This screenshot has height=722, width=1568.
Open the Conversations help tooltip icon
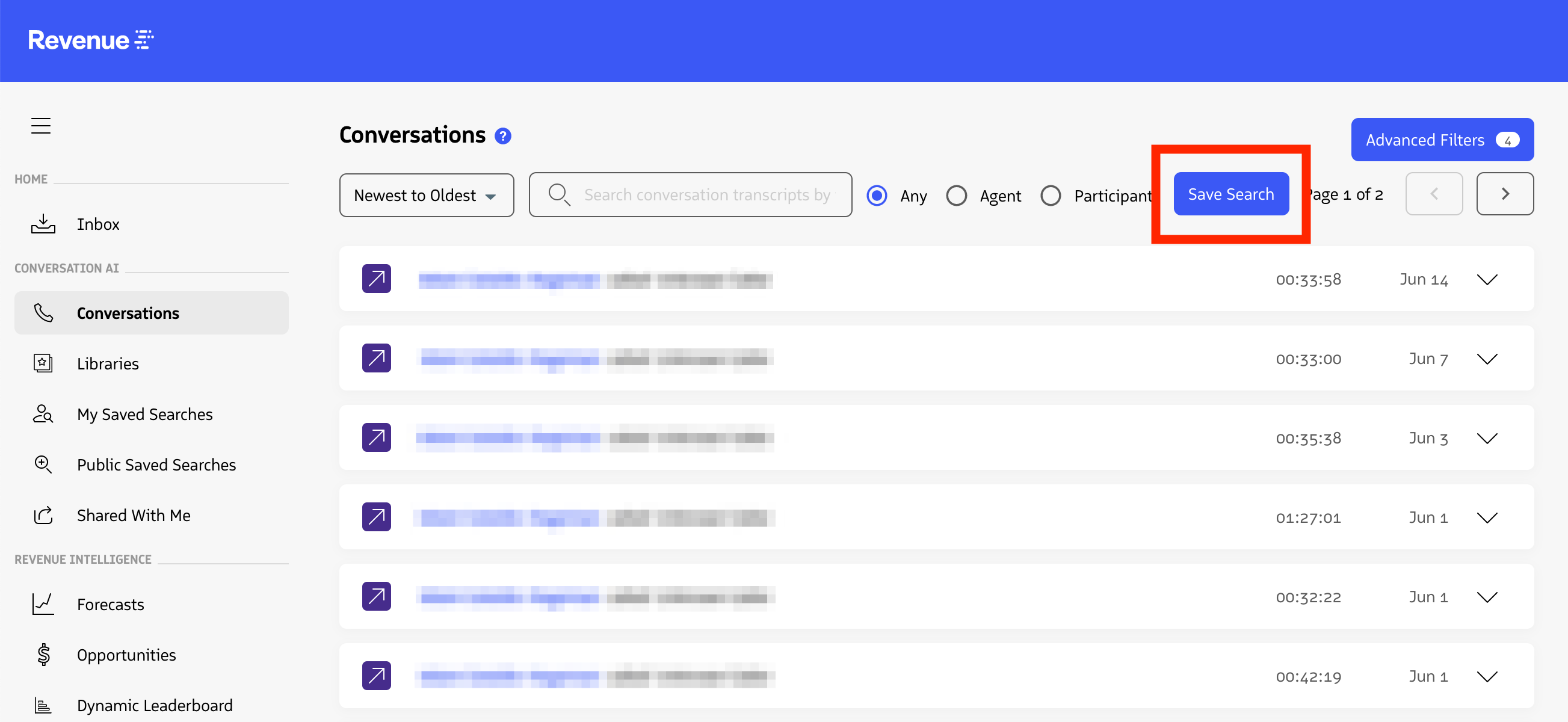[503, 136]
